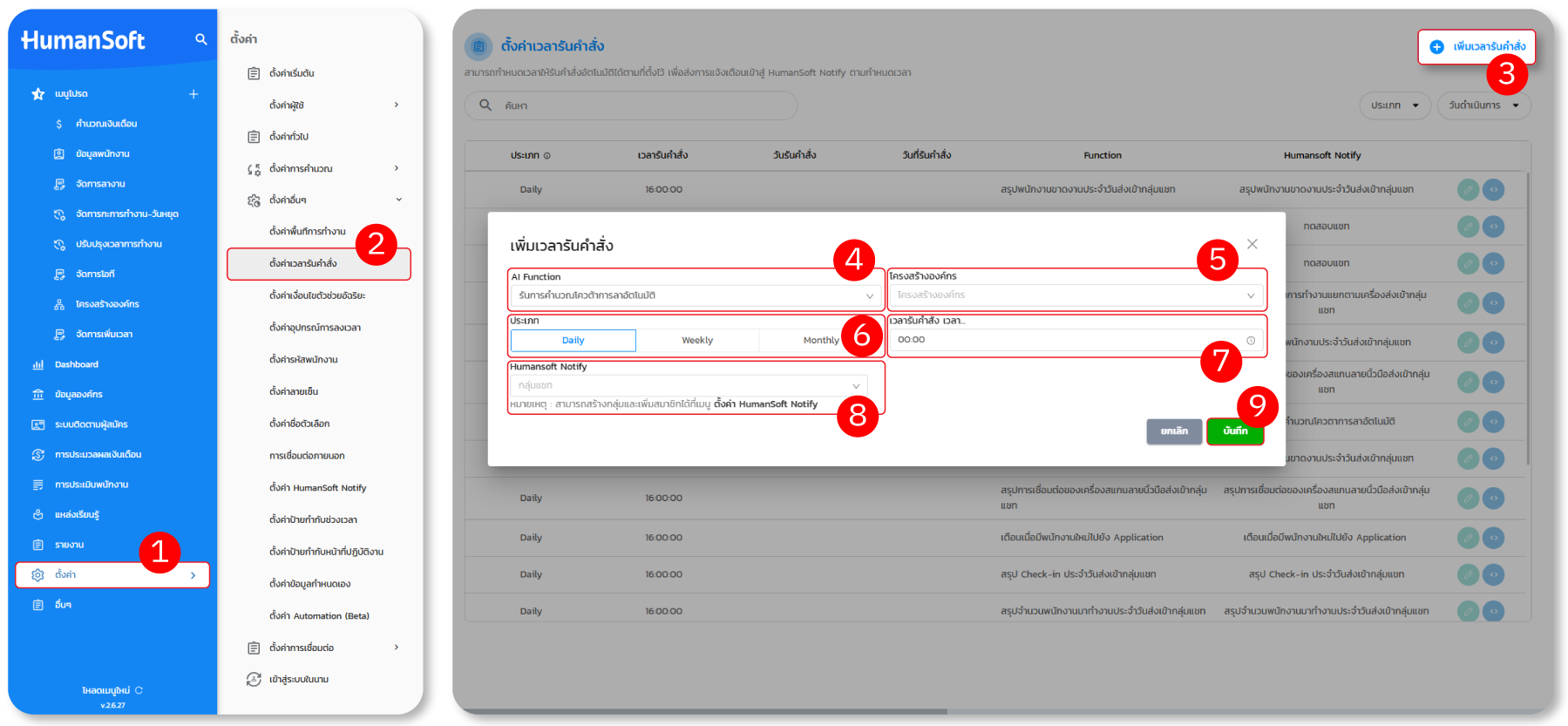The width and height of the screenshot is (1568, 726).
Task: Open the วันดำเนินการ filter dropdown
Action: pyautogui.click(x=1483, y=105)
